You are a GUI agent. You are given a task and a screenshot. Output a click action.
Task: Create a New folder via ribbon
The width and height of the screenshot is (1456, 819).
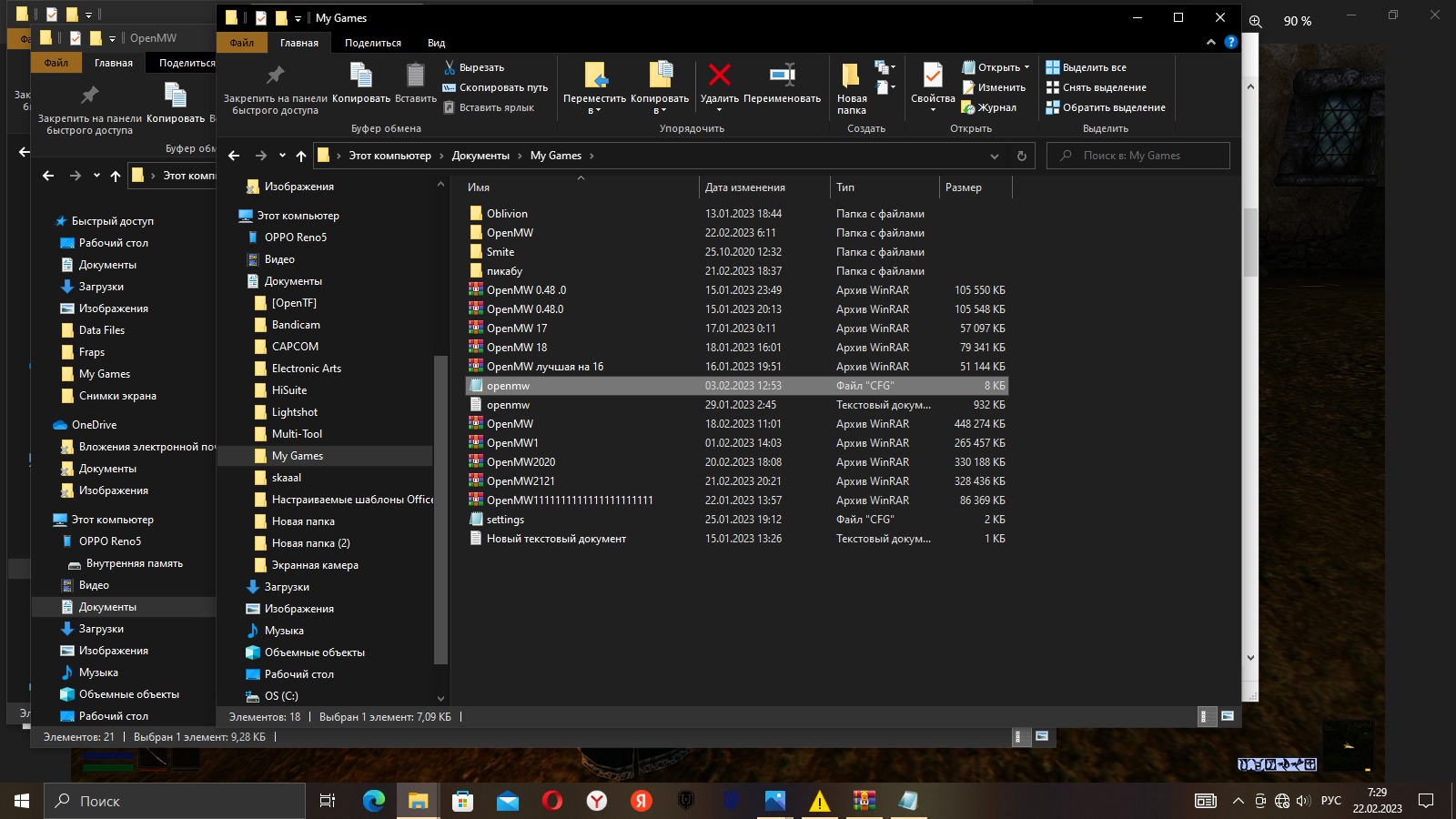(851, 87)
